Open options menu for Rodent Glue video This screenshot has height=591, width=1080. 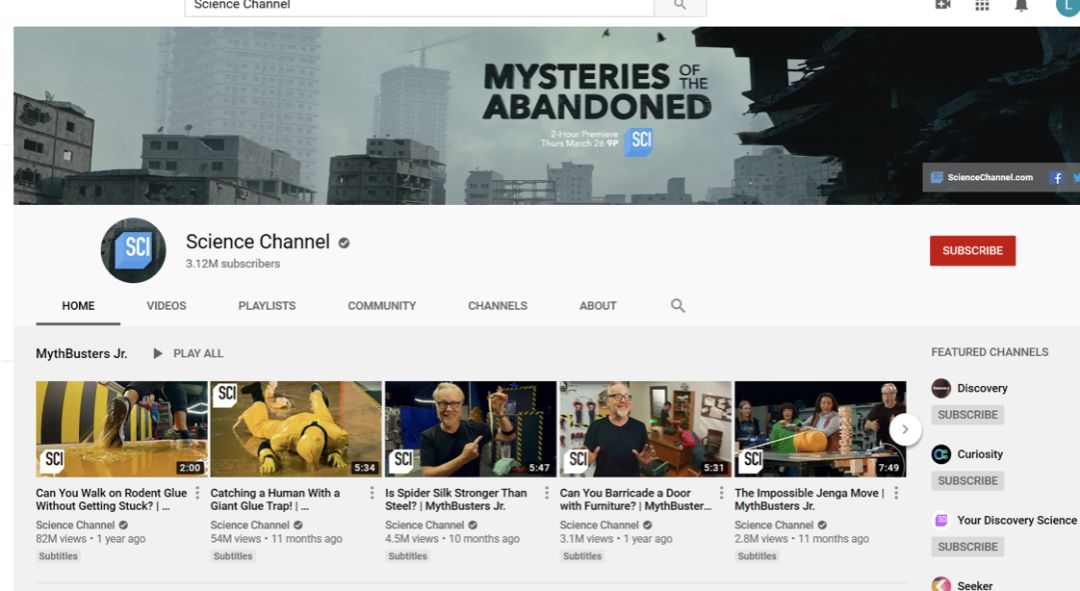pos(198,493)
